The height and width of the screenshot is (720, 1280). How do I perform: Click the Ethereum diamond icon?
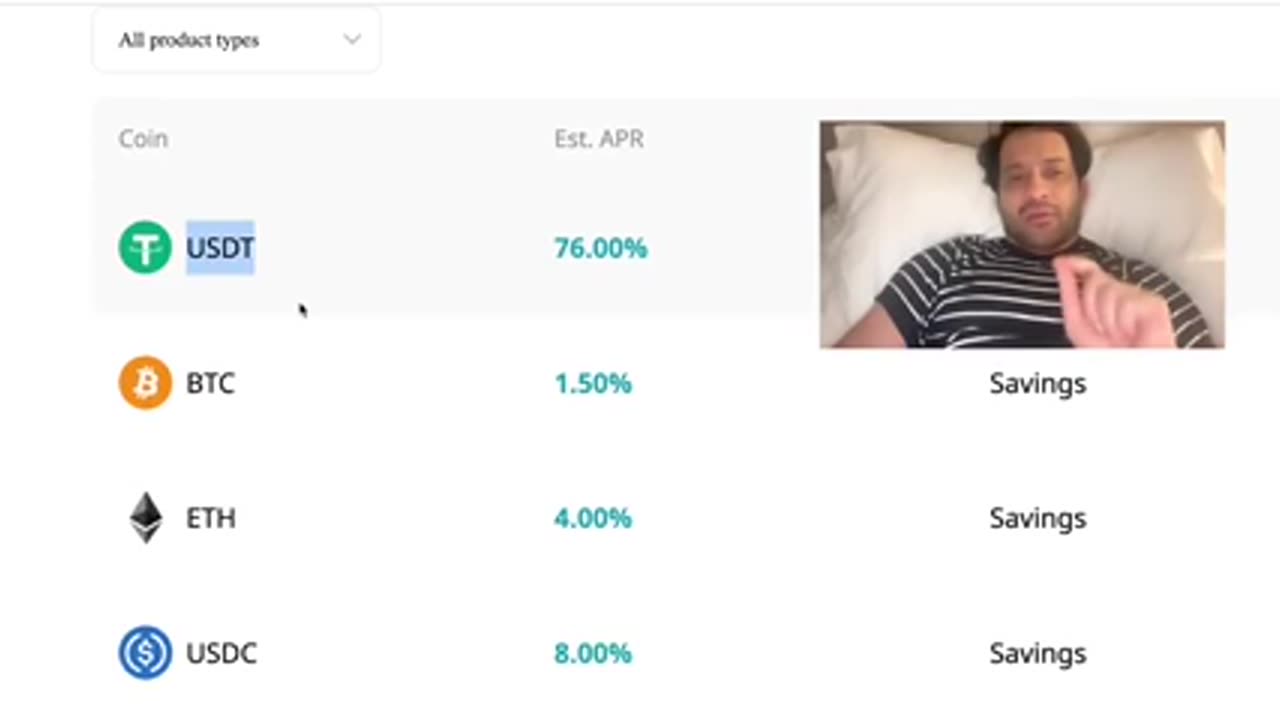(146, 517)
